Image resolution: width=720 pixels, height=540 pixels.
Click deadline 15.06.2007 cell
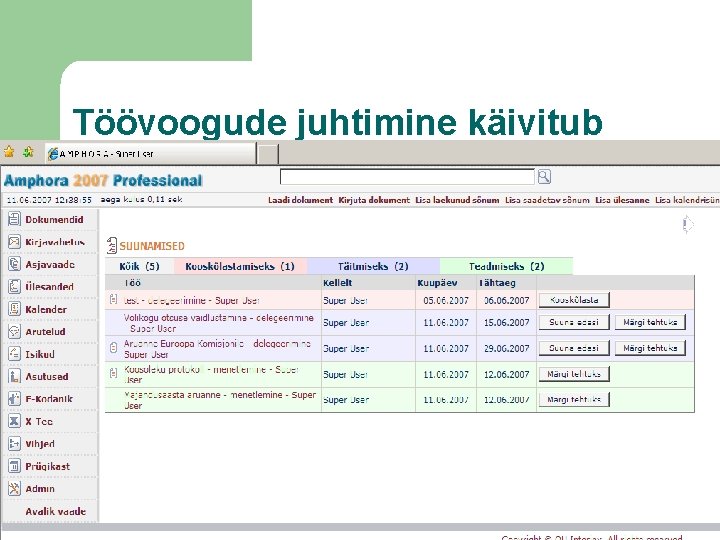click(x=506, y=322)
